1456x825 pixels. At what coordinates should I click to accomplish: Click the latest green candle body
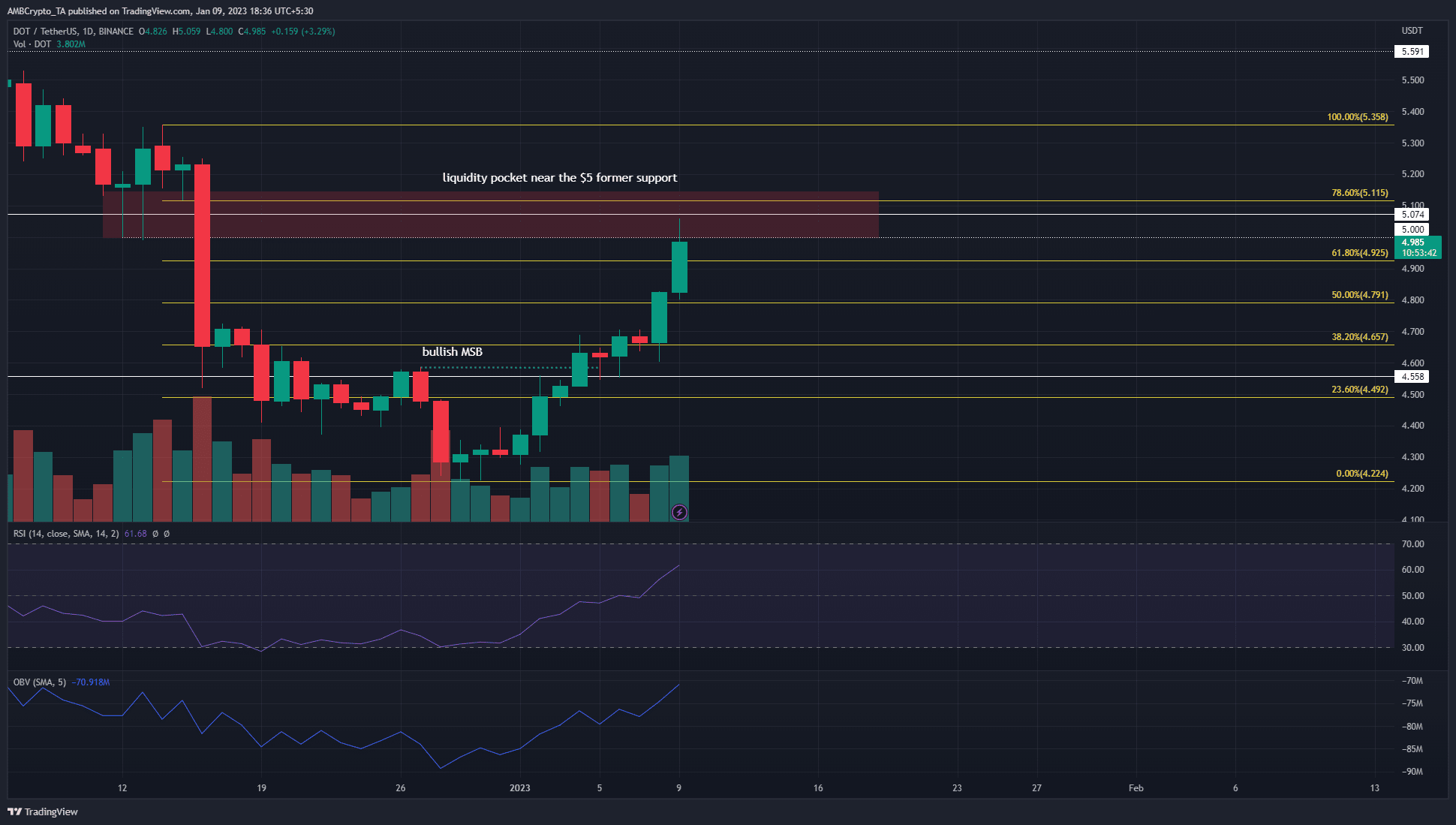click(679, 267)
